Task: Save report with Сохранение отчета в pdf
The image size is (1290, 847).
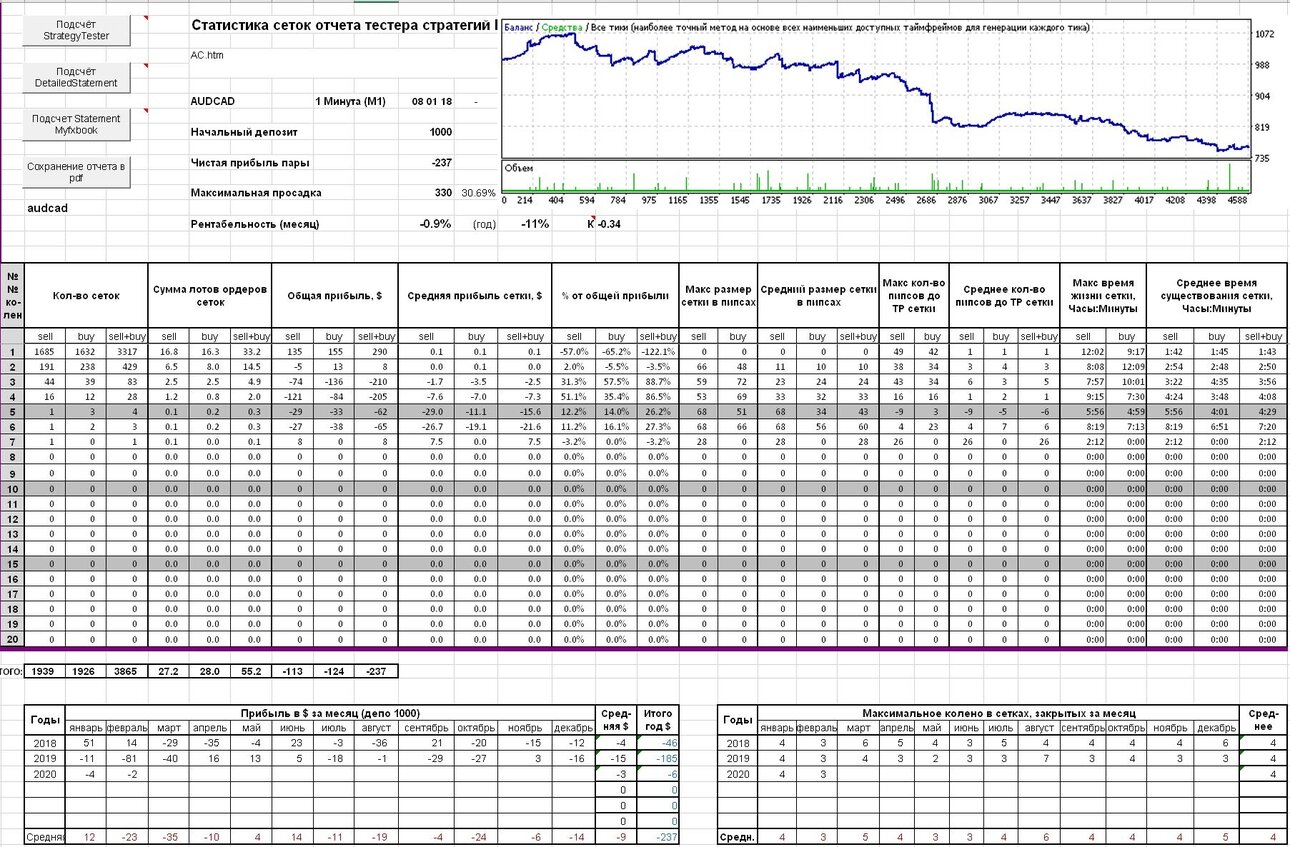Action: [x=76, y=172]
